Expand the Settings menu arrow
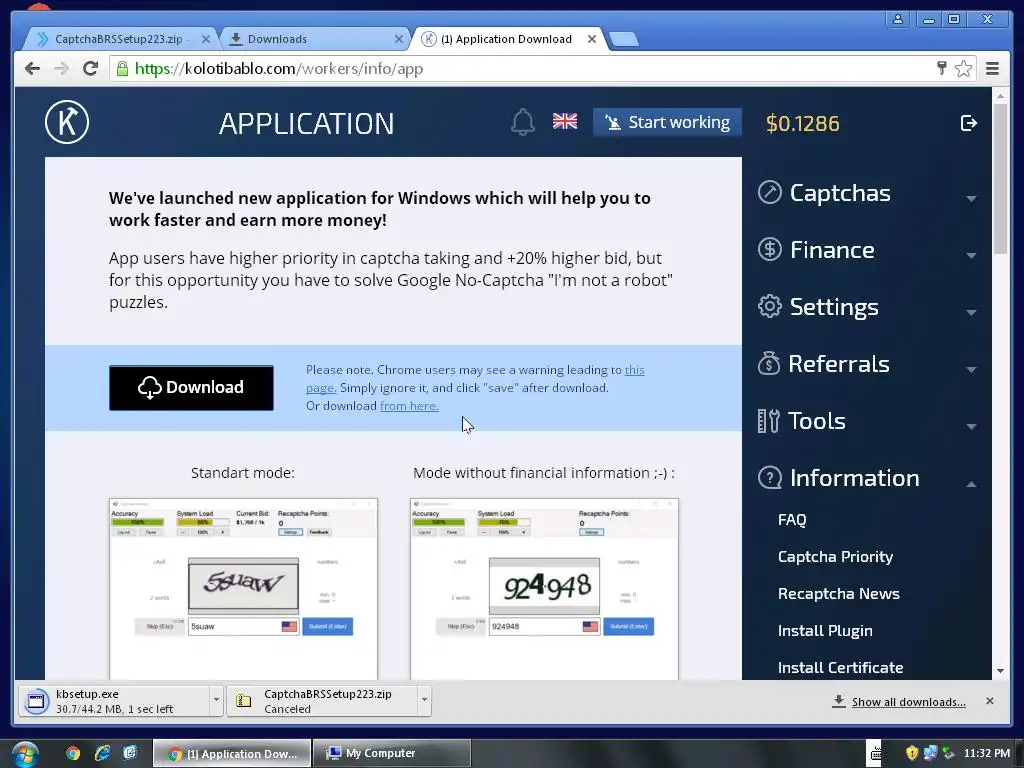1024x768 pixels. (x=971, y=312)
